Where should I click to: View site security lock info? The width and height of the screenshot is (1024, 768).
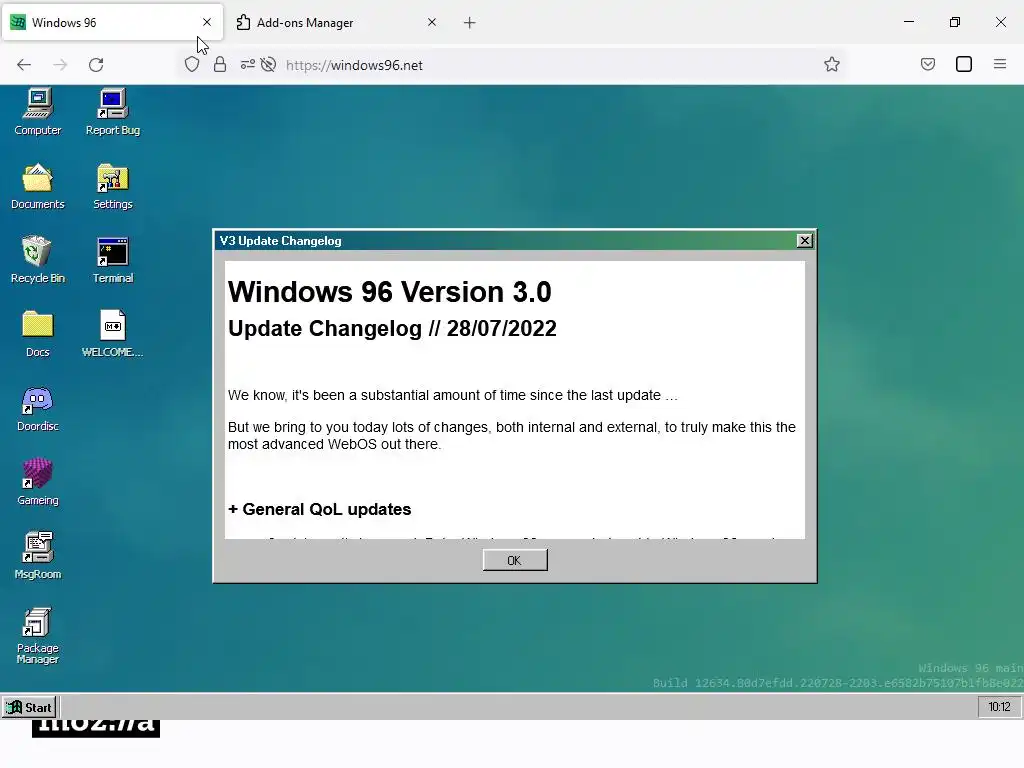[220, 65]
